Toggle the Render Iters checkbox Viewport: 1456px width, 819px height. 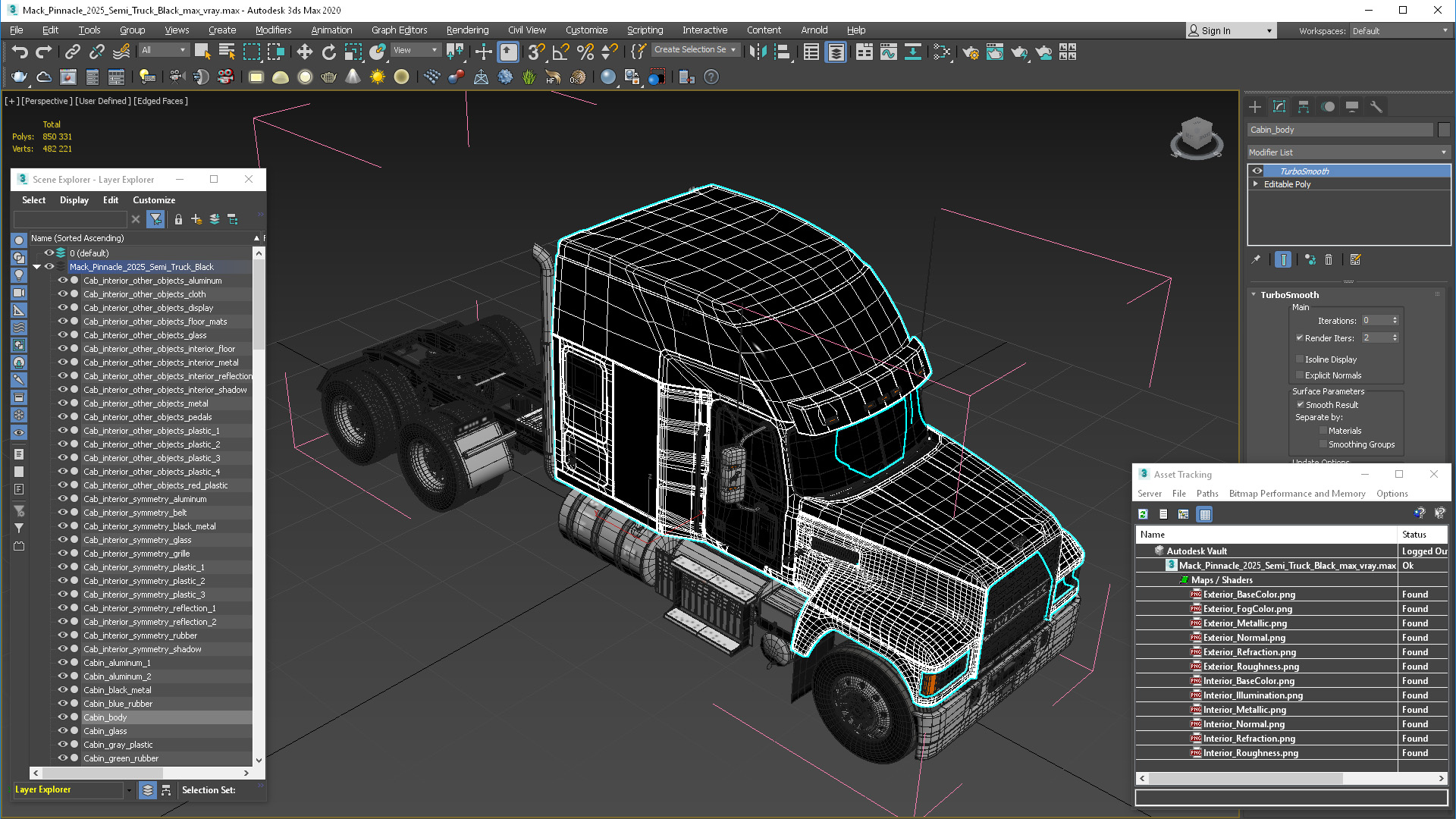click(1300, 338)
